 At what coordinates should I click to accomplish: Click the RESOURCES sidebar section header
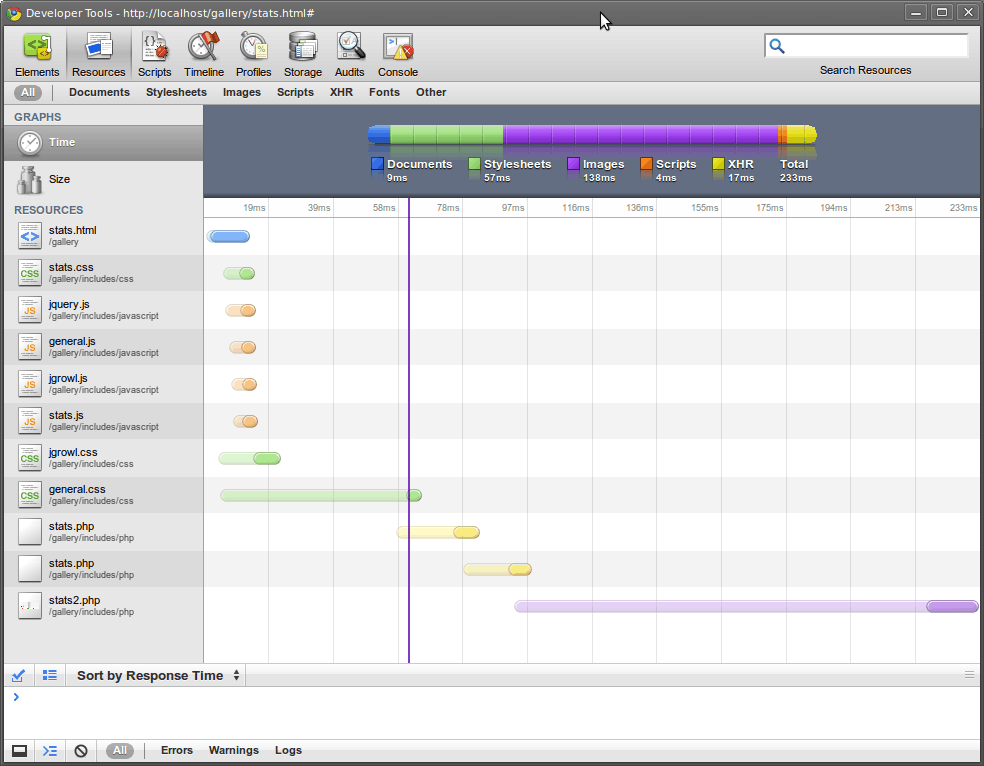pyautogui.click(x=48, y=210)
